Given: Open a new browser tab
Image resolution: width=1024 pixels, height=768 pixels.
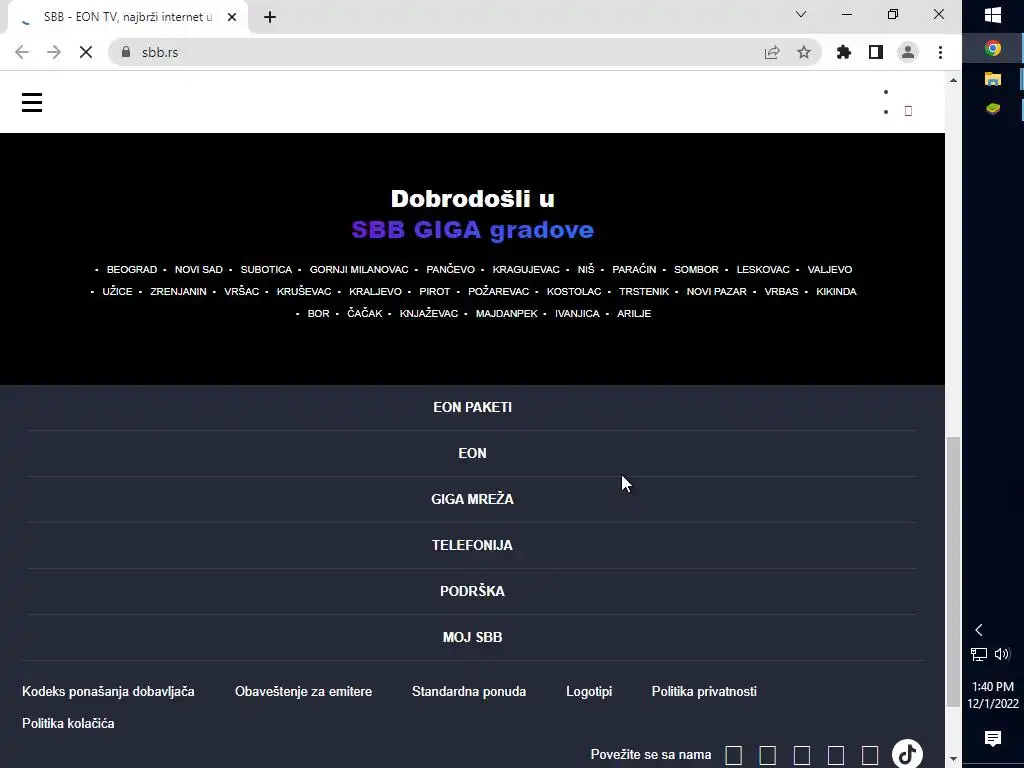Looking at the screenshot, I should [270, 17].
